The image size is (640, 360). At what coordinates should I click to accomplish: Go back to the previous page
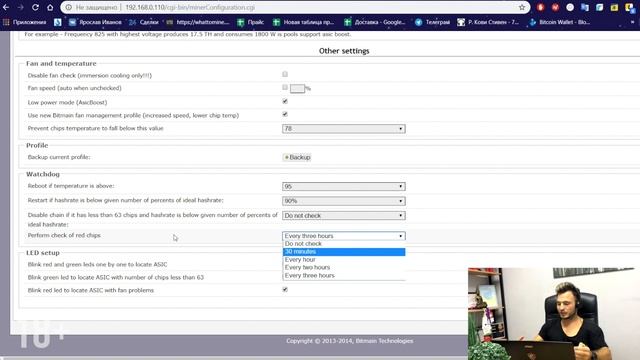(6, 7)
